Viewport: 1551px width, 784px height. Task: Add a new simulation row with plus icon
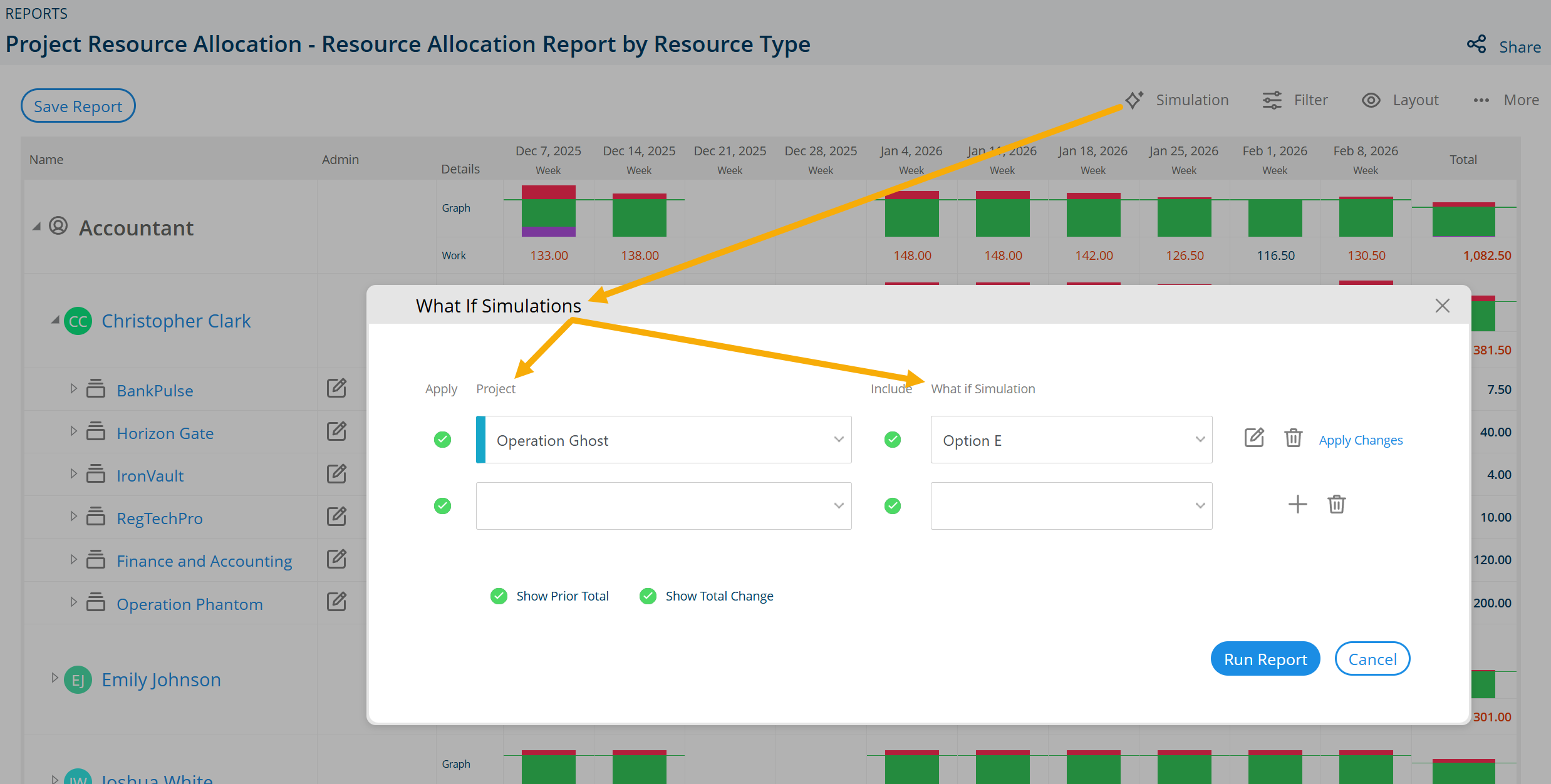[x=1297, y=504]
